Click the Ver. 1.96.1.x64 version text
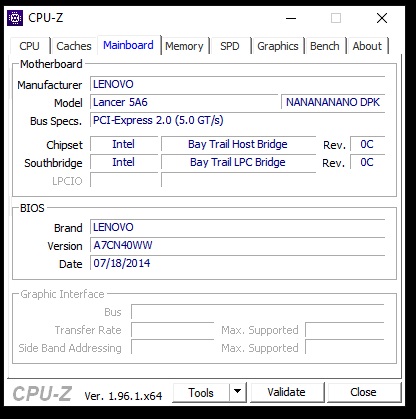This screenshot has width=416, height=419. [123, 396]
